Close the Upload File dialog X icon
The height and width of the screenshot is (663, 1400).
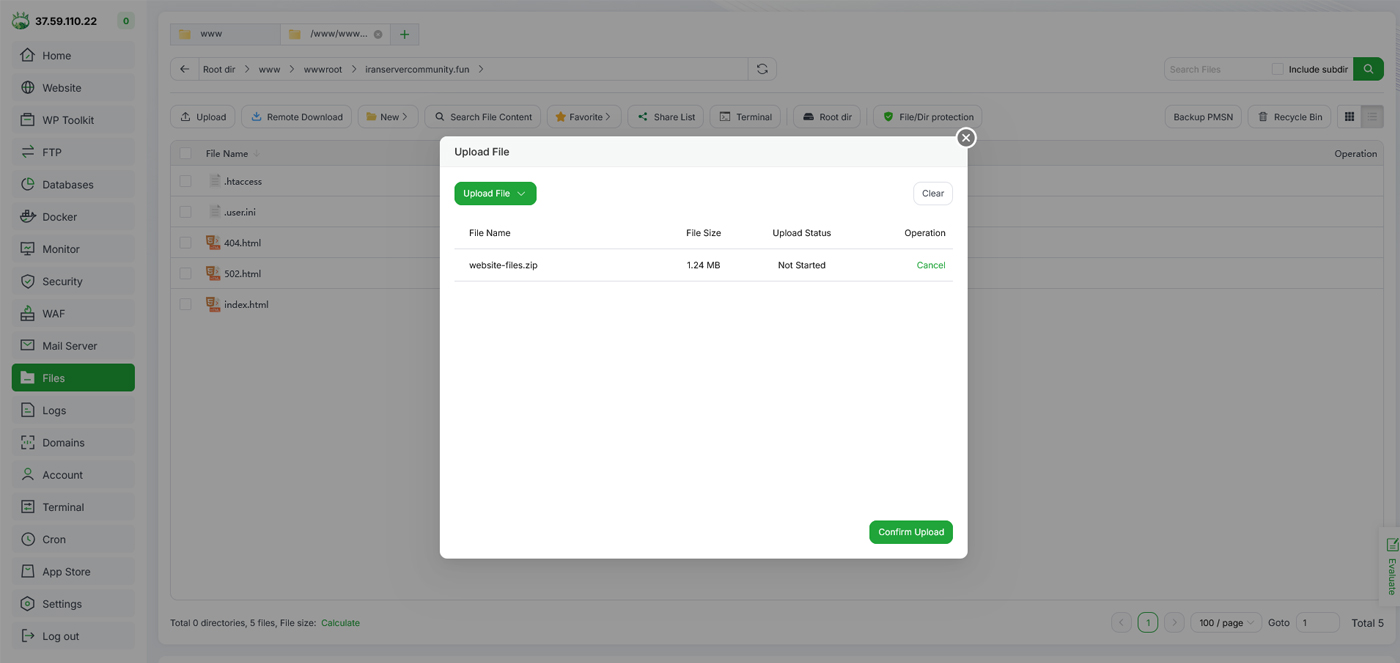pos(965,138)
